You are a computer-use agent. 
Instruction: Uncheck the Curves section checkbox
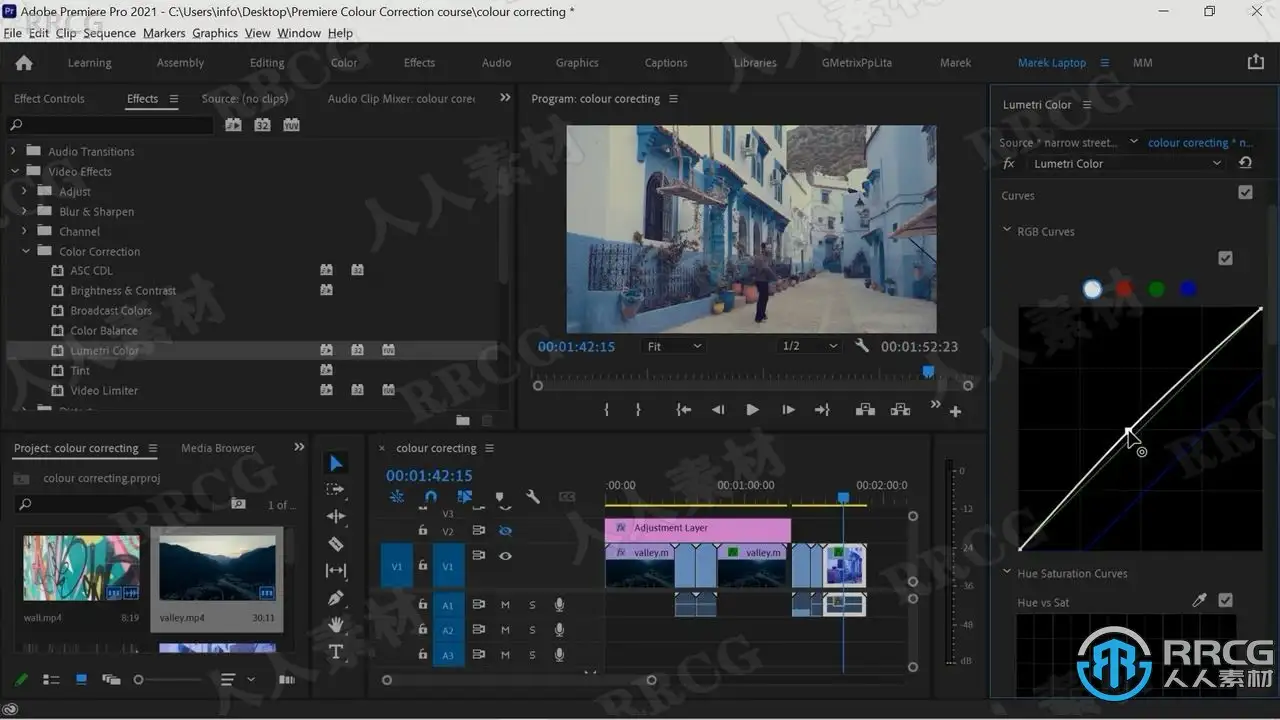click(1245, 192)
